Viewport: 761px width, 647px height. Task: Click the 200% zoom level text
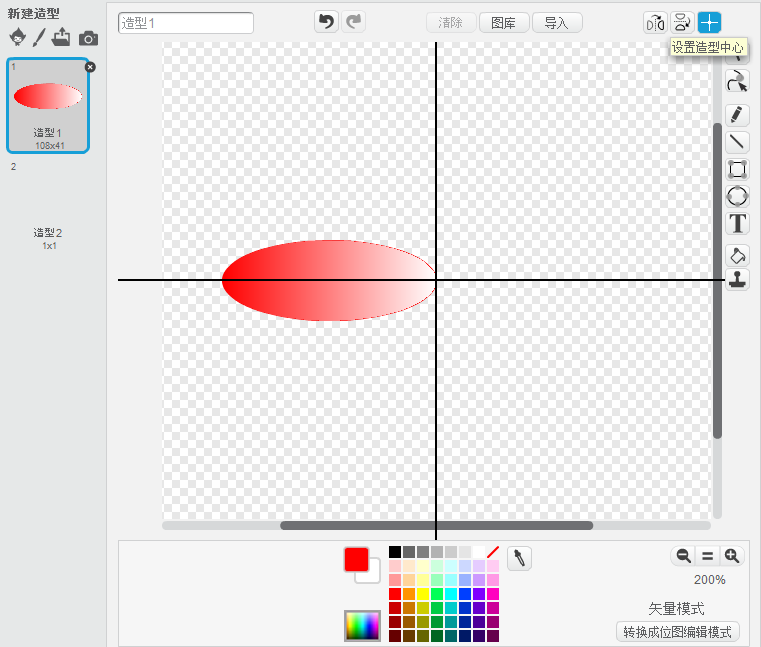709,580
